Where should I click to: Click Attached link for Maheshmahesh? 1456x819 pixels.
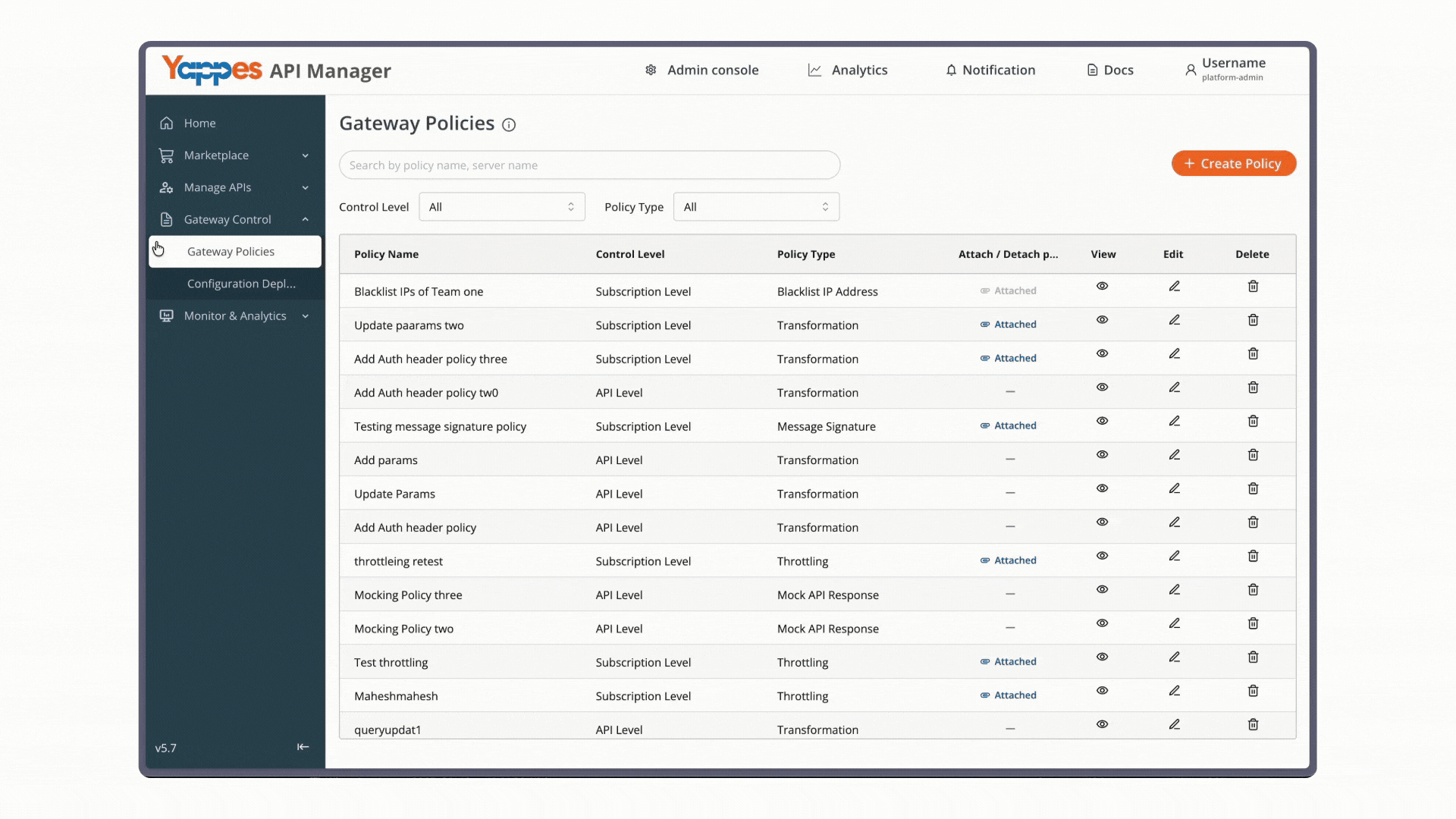coord(1008,695)
